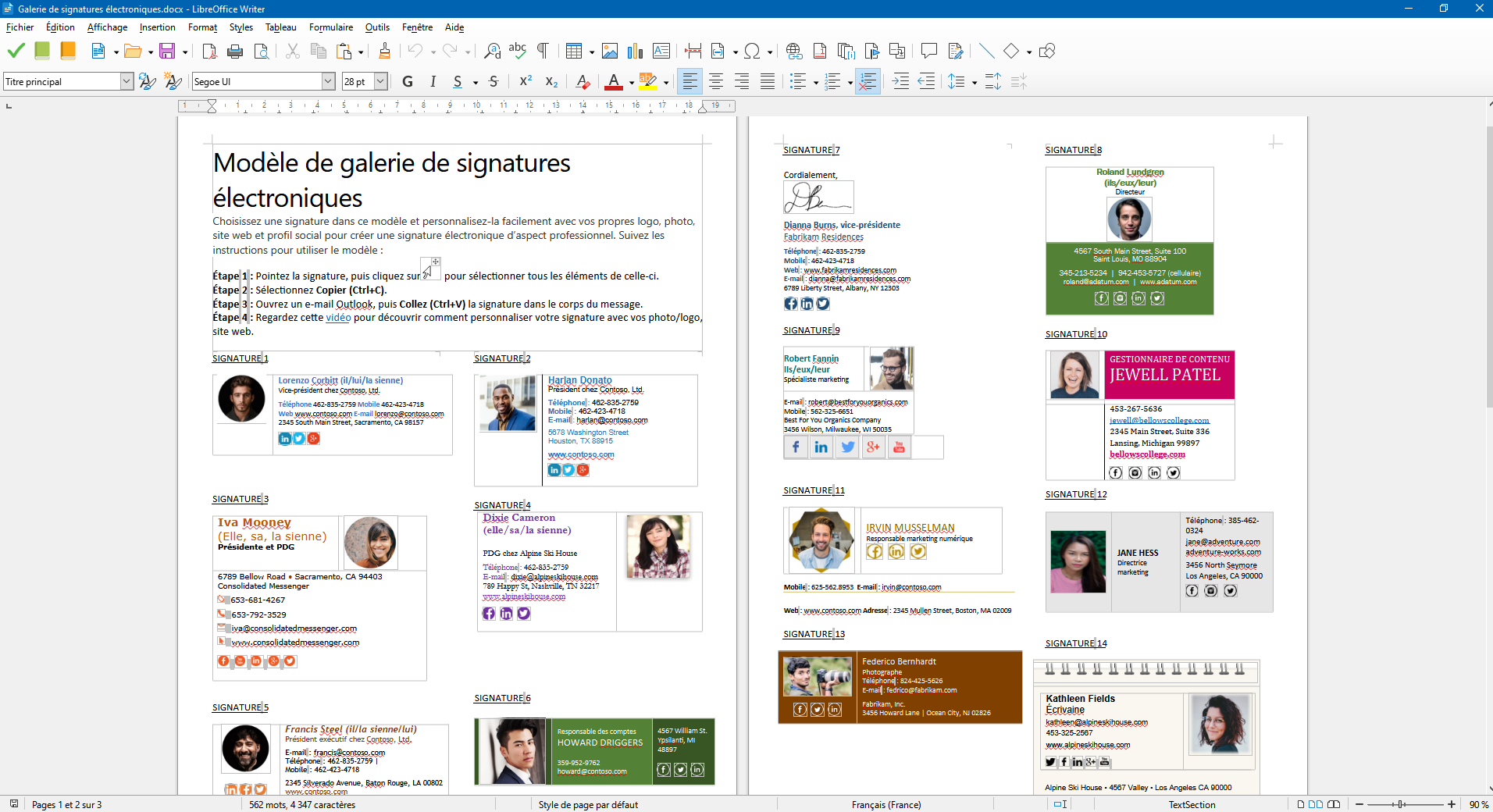The image size is (1493, 812).
Task: Toggle Justified alignment button
Action: pos(768,81)
